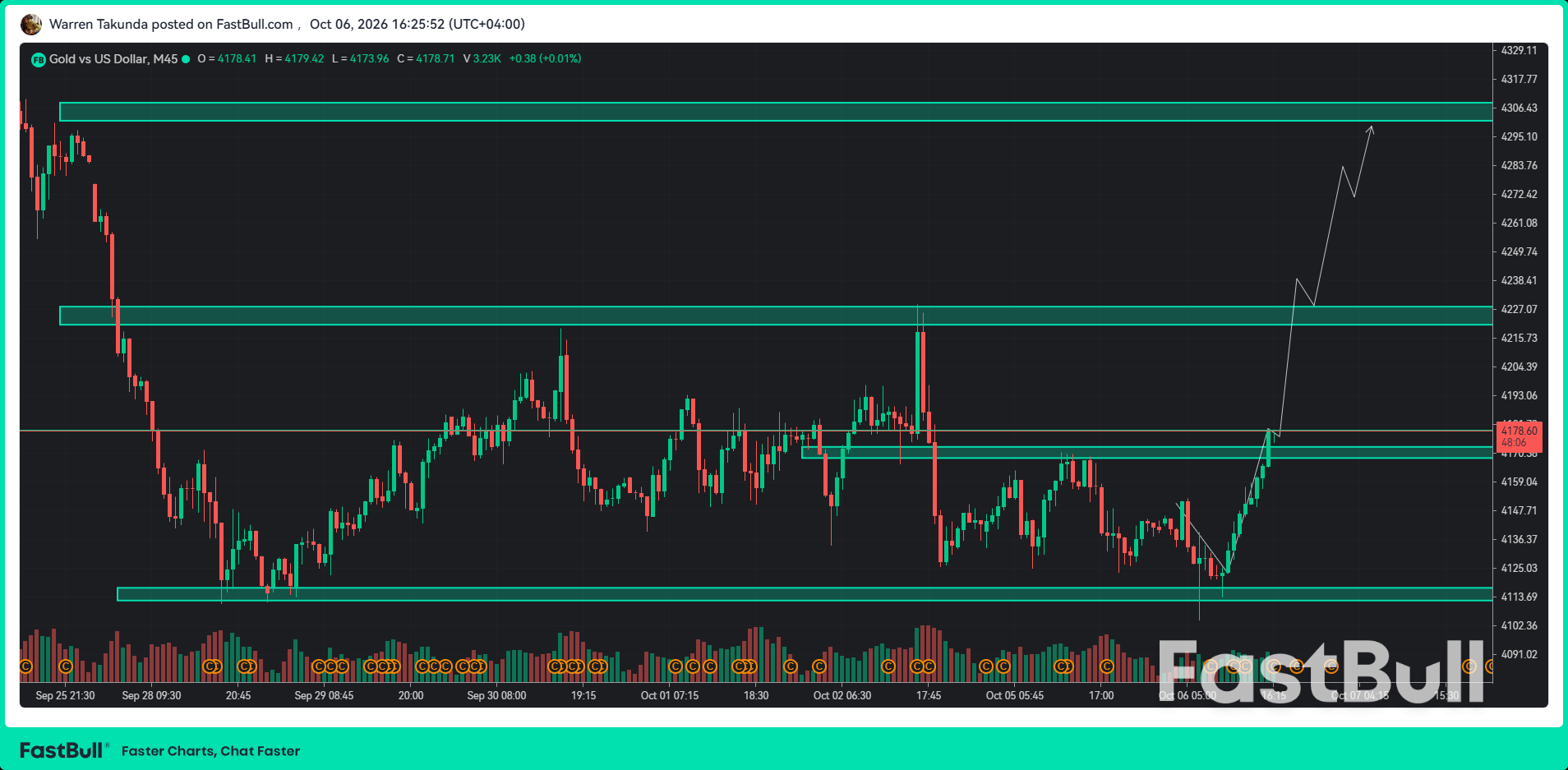The image size is (1568, 770).
Task: Click the 'Gold vs US Dollar, M45' chart title
Action: point(113,59)
